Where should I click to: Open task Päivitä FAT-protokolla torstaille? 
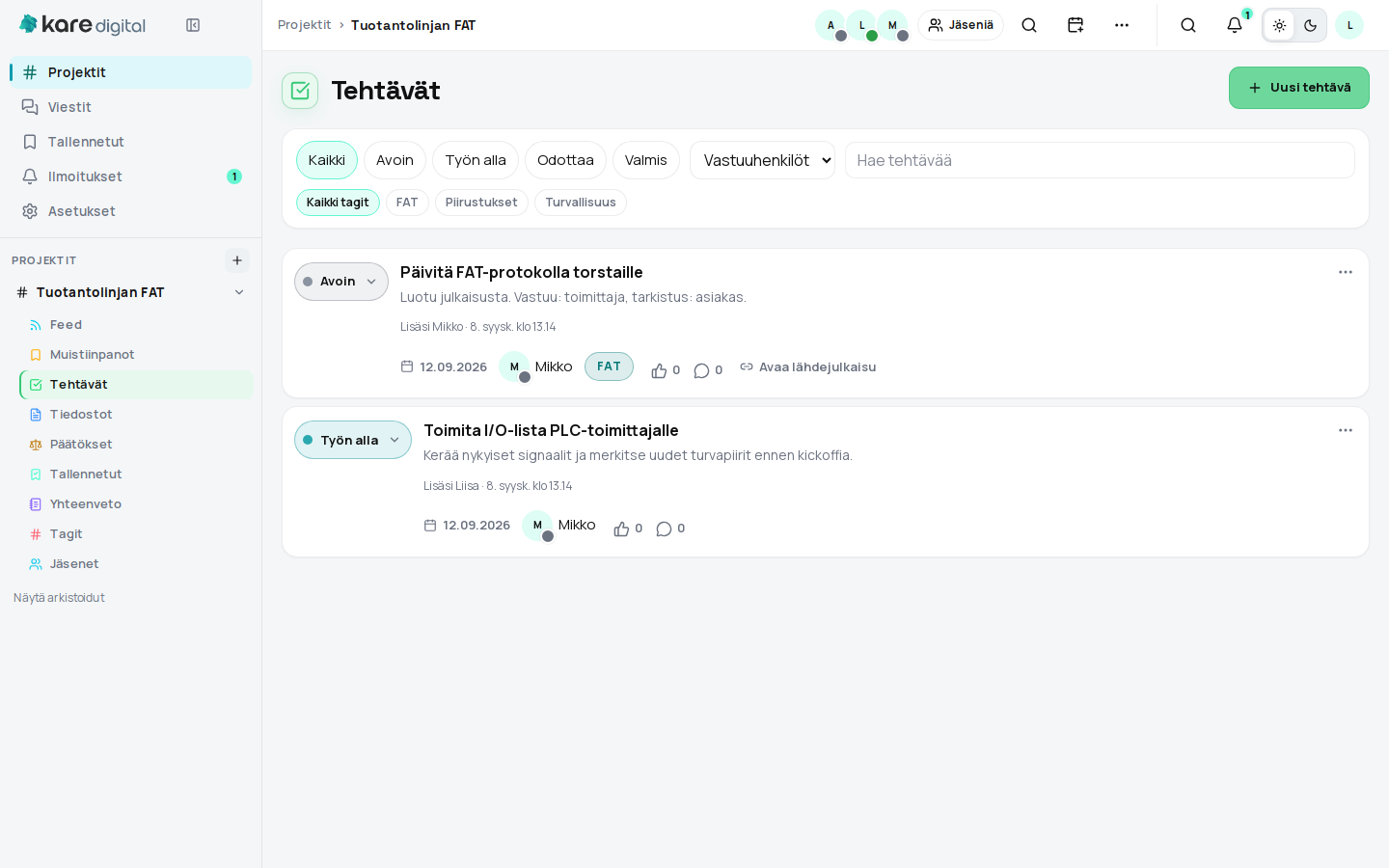[x=522, y=272]
